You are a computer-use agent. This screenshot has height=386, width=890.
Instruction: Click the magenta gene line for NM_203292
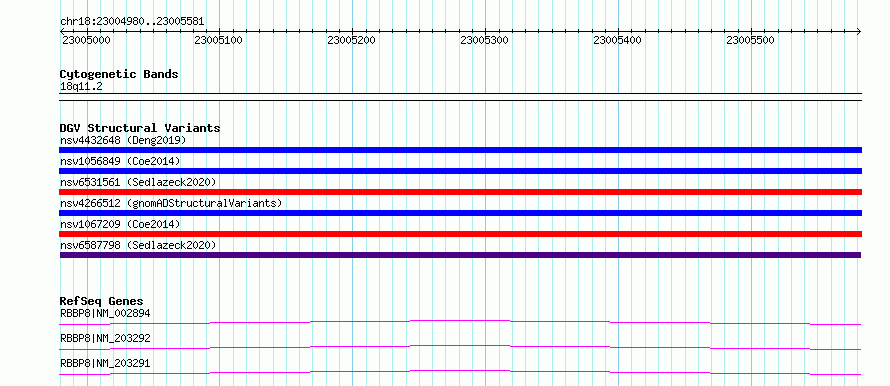click(x=460, y=347)
